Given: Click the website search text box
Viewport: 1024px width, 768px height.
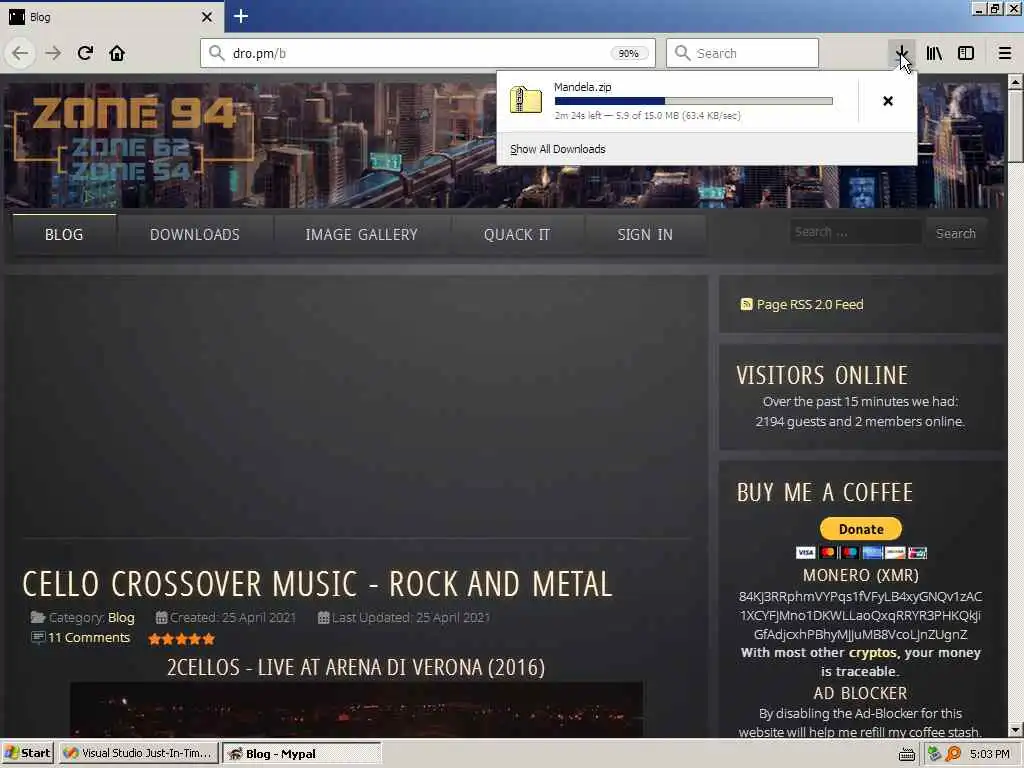Looking at the screenshot, I should pos(856,232).
